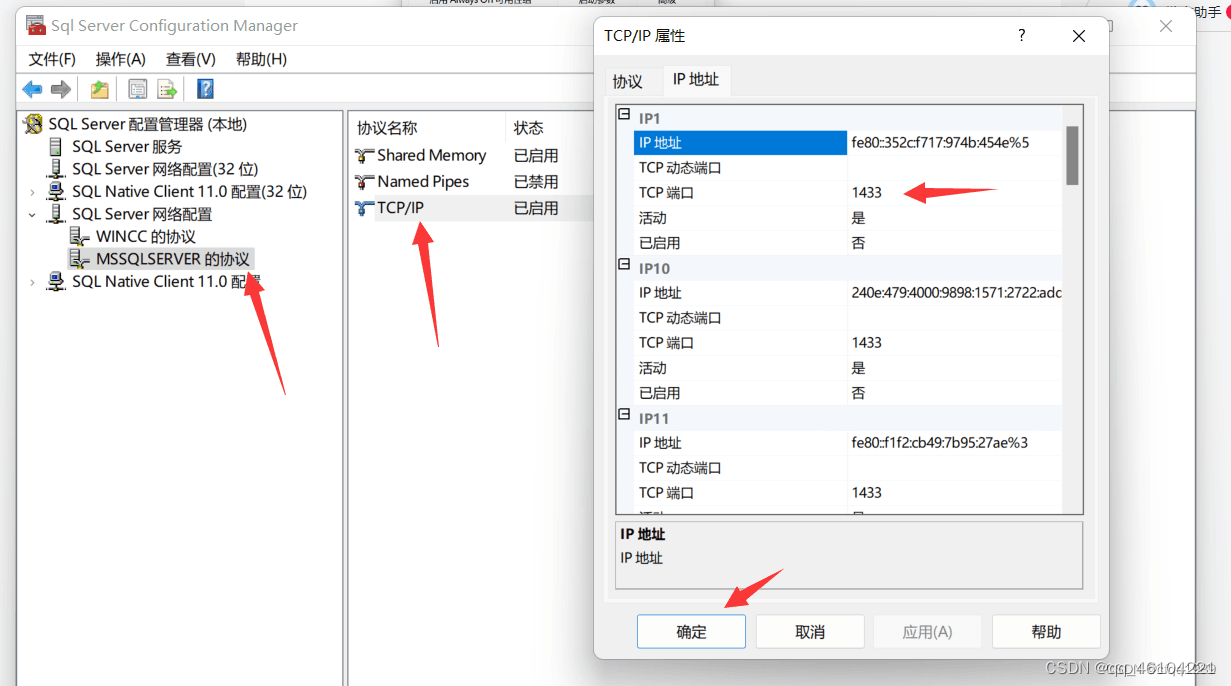
Task: Open the 查看(V) menu
Action: click(191, 59)
